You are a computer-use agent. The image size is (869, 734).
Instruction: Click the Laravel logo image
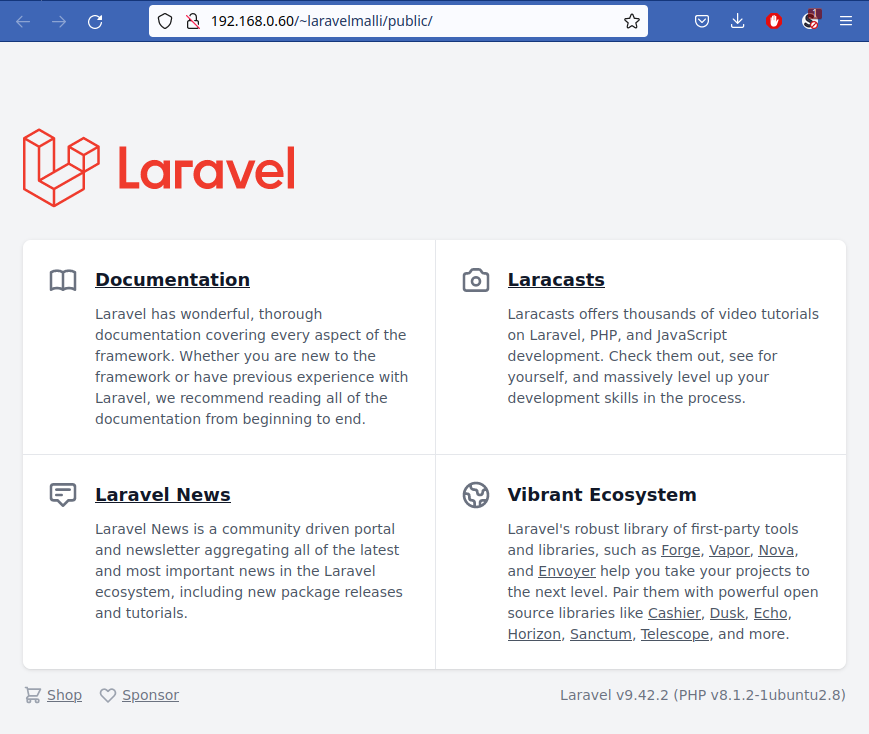159,168
